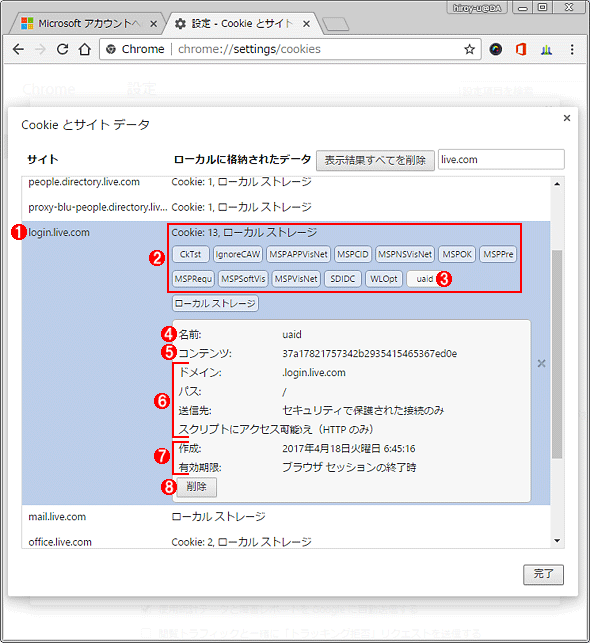
Task: Select the CkTst cookie chip
Action: pos(191,254)
